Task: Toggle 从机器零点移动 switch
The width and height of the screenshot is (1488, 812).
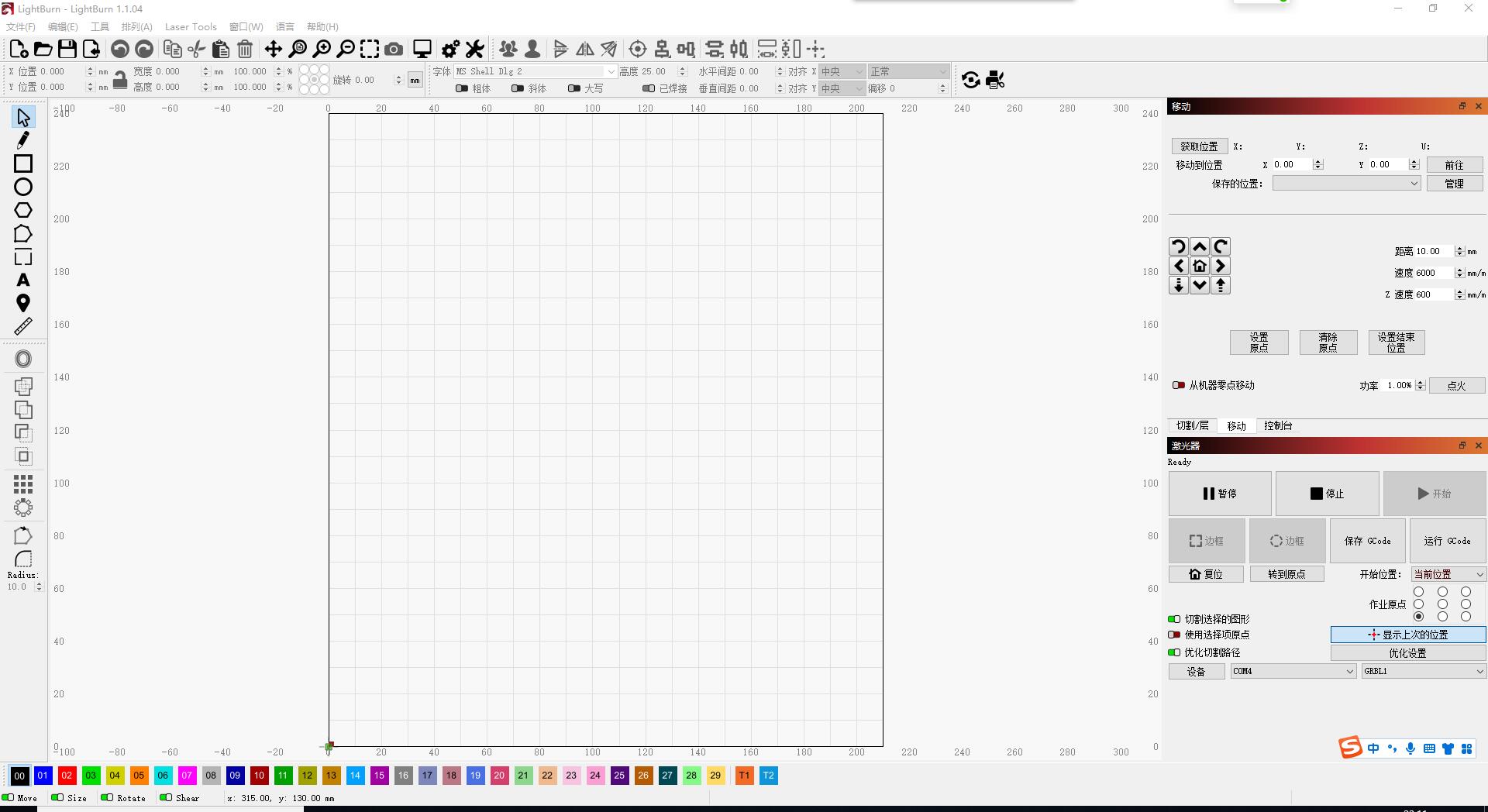Action: tap(1179, 385)
